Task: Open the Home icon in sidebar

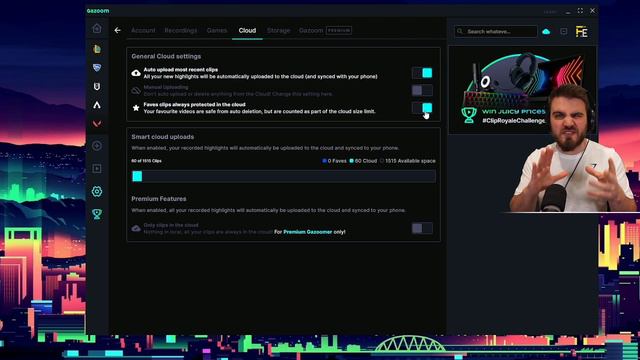Action: 97,28
